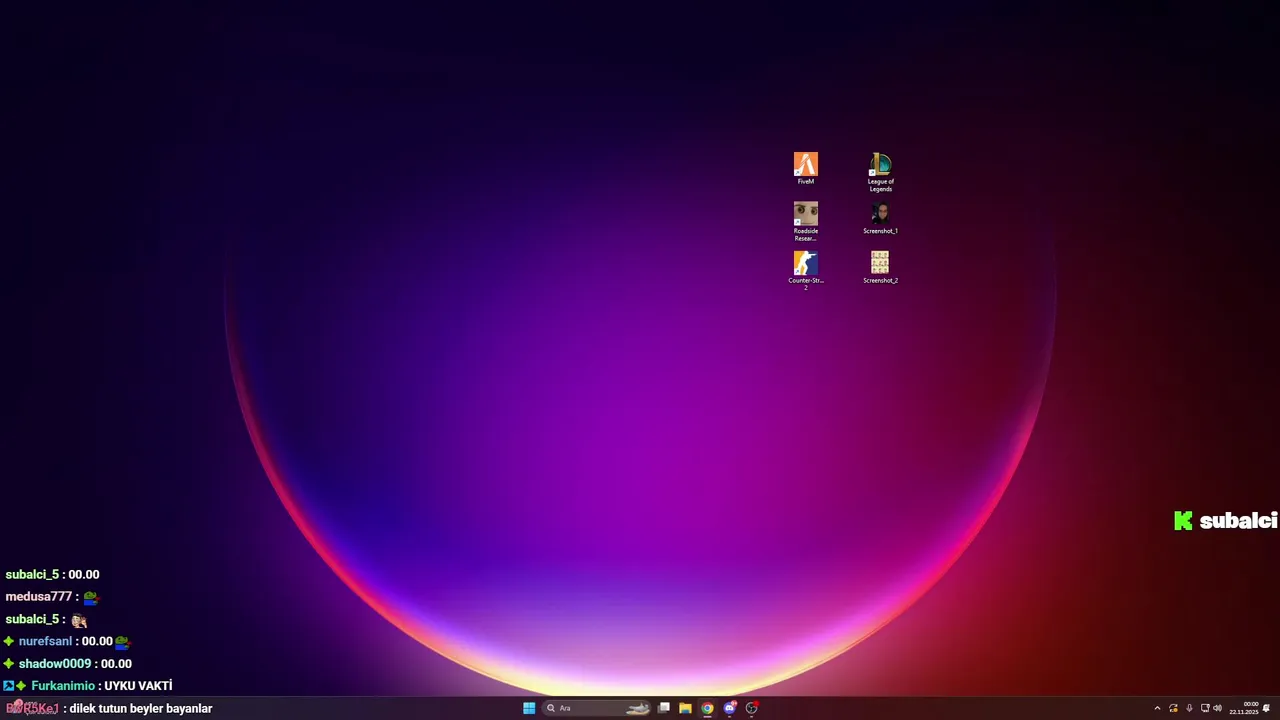1280x720 pixels.
Task: Expand the hidden system tray icons
Action: [x=1157, y=708]
